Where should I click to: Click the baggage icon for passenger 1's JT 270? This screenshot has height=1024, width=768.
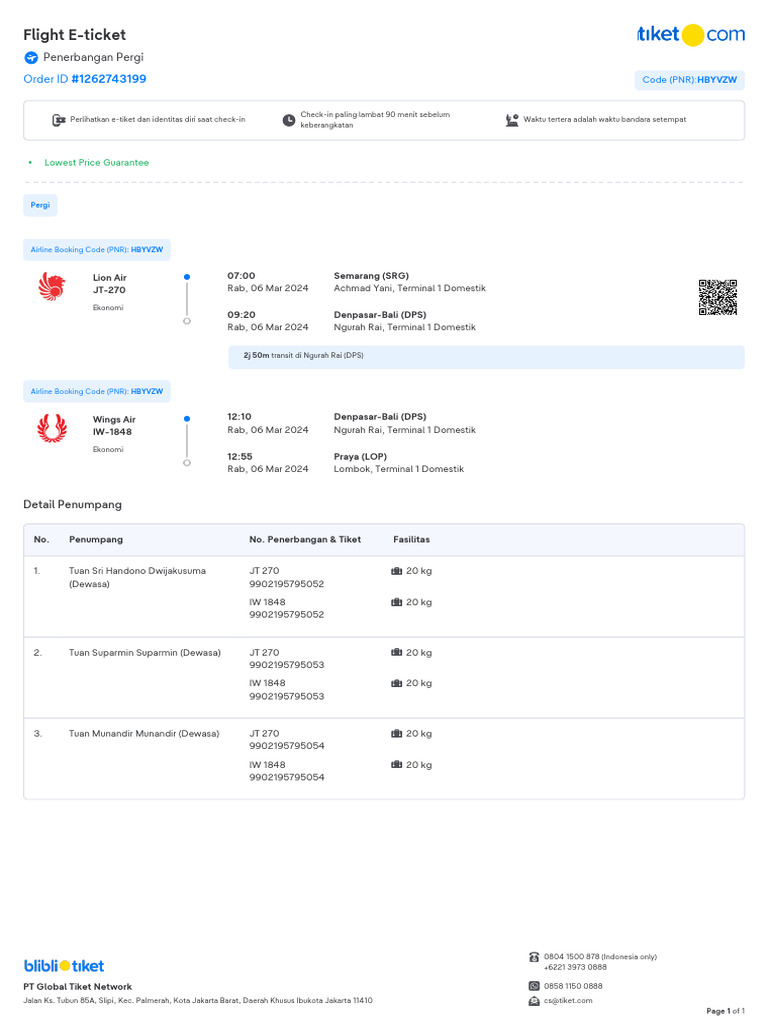pos(397,571)
